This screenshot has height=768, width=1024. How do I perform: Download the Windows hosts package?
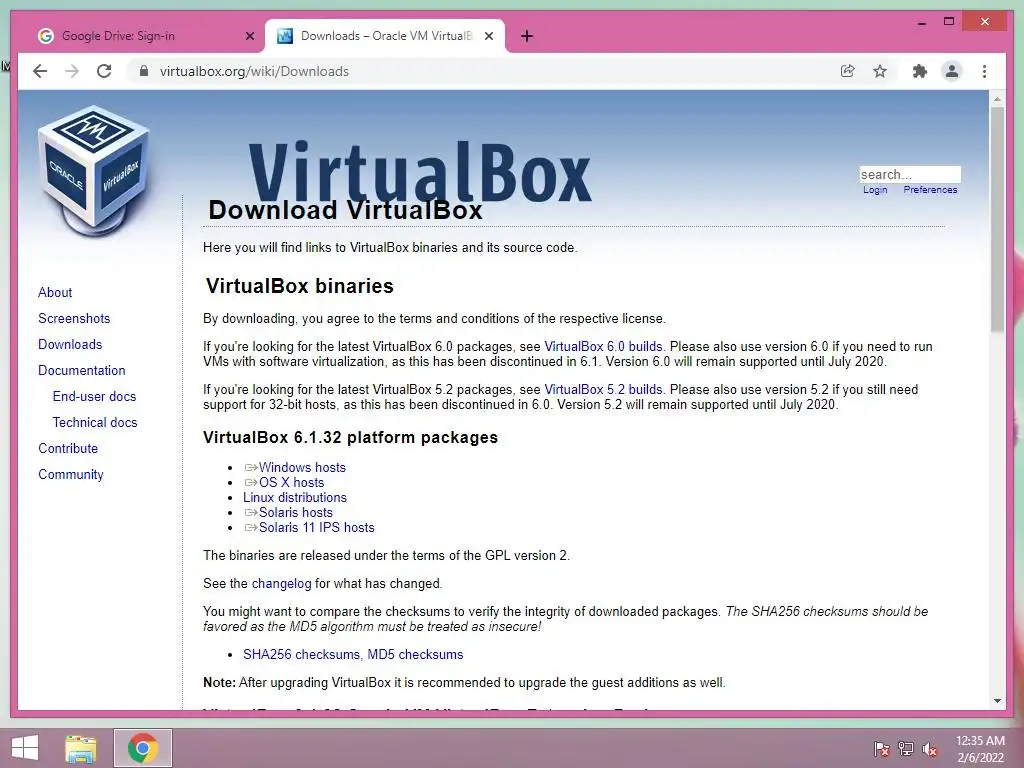coord(302,468)
